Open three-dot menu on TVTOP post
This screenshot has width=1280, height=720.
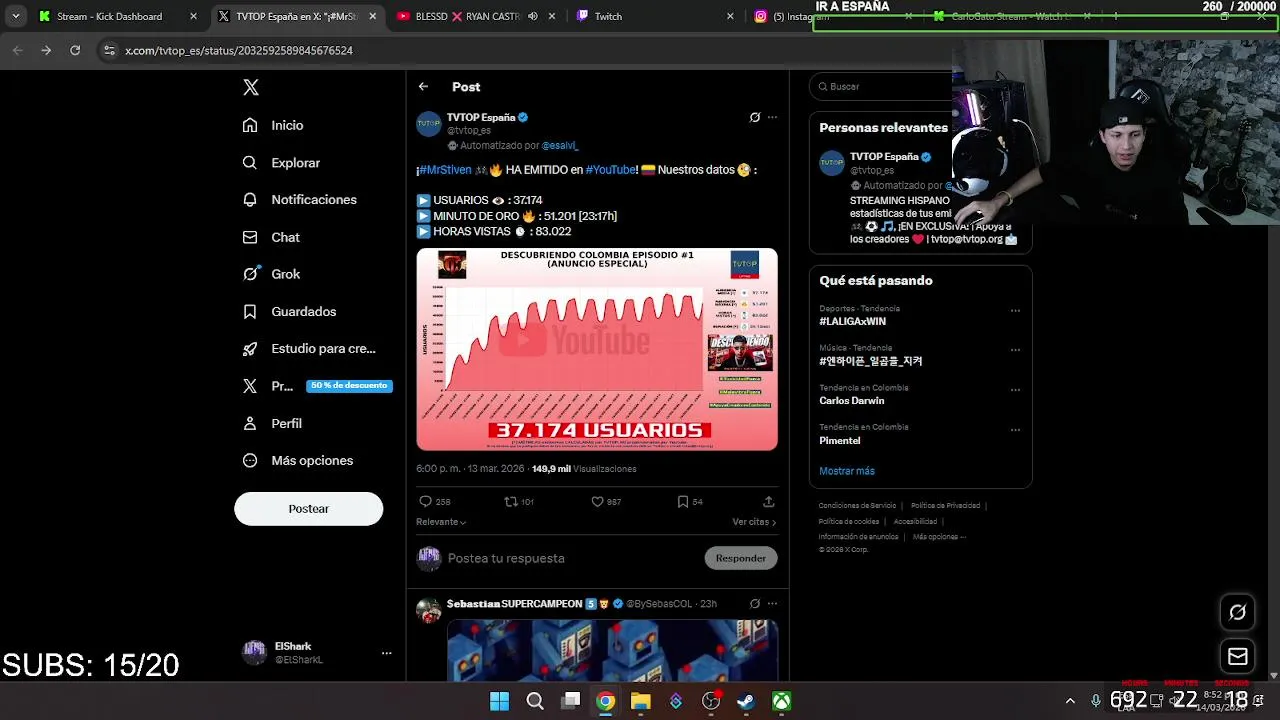(772, 117)
